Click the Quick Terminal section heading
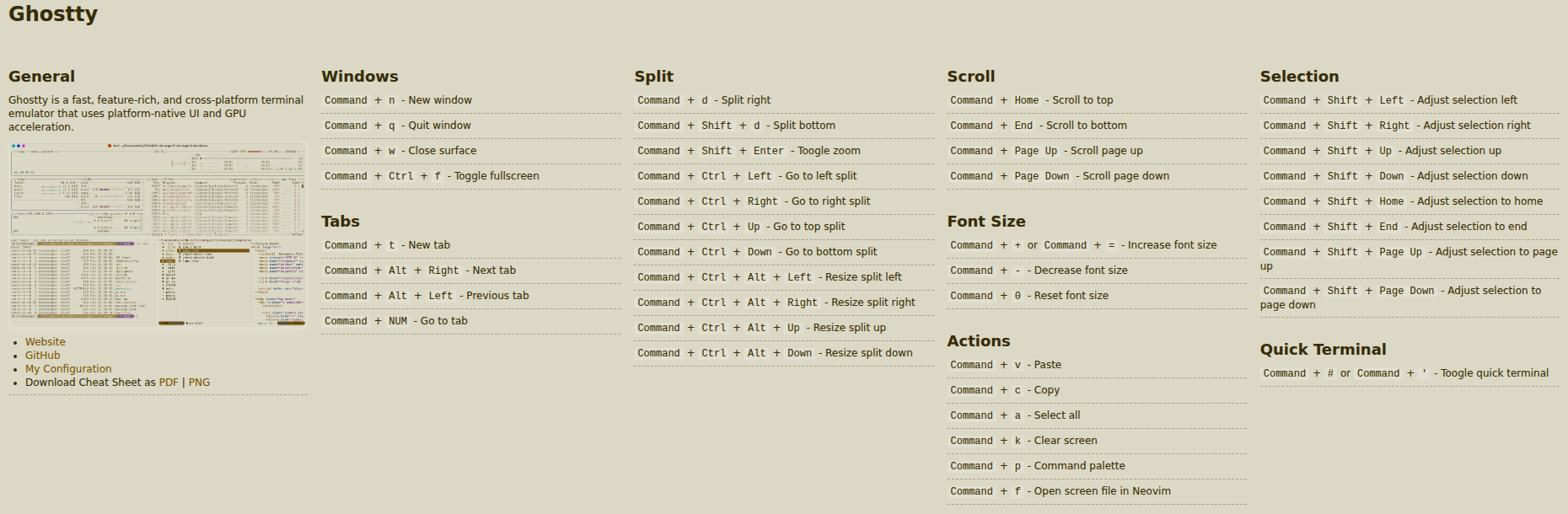The width and height of the screenshot is (1568, 514). pos(1324,350)
